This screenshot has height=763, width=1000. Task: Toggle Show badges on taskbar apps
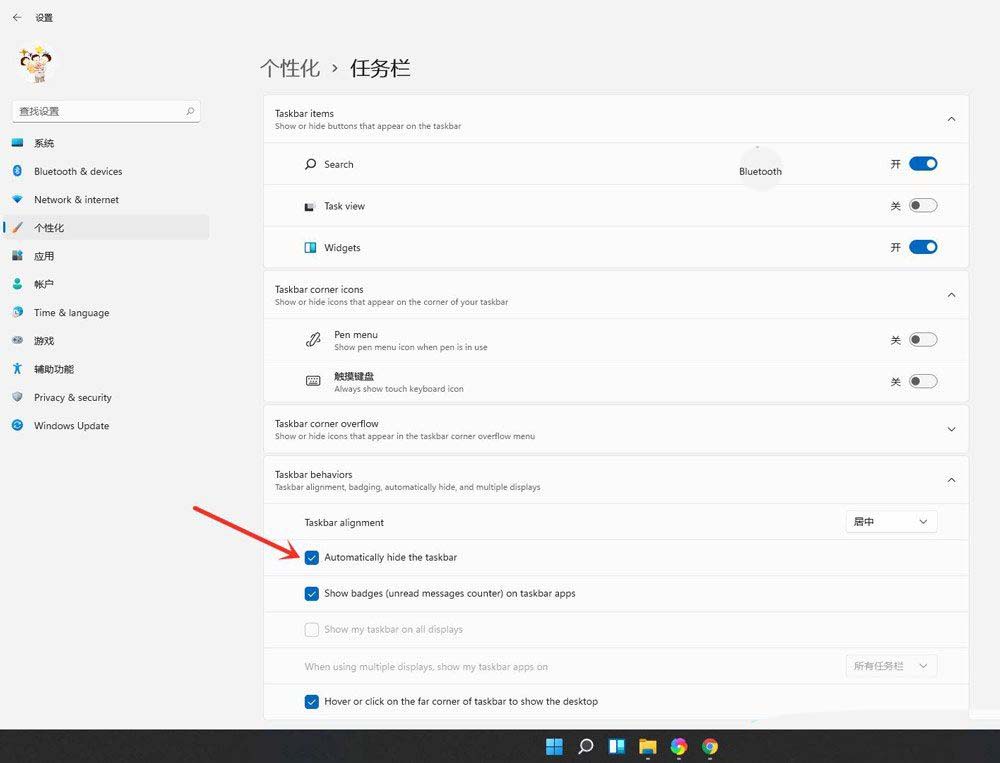(312, 593)
